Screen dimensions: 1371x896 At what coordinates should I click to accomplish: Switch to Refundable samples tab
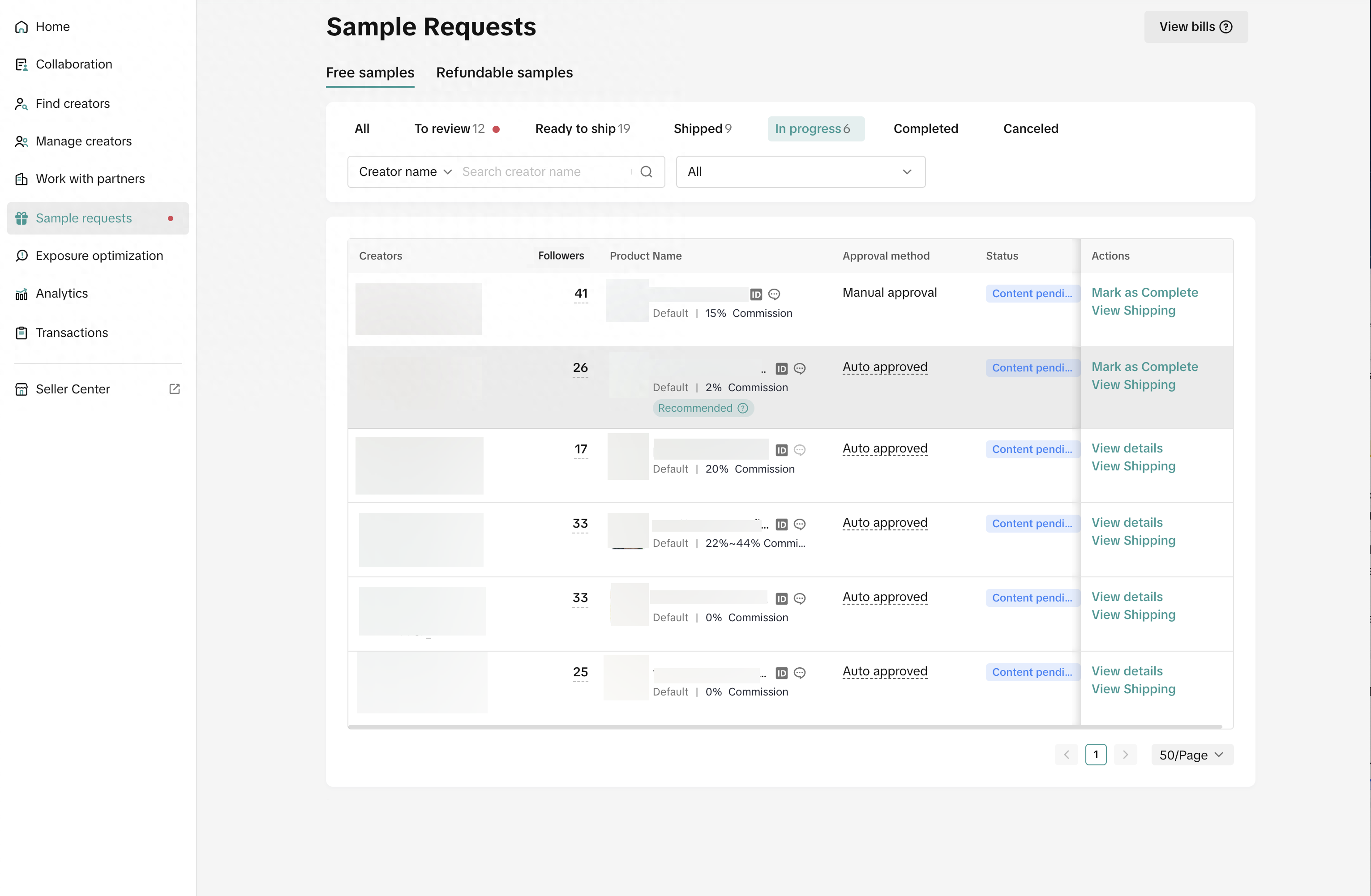click(x=504, y=73)
